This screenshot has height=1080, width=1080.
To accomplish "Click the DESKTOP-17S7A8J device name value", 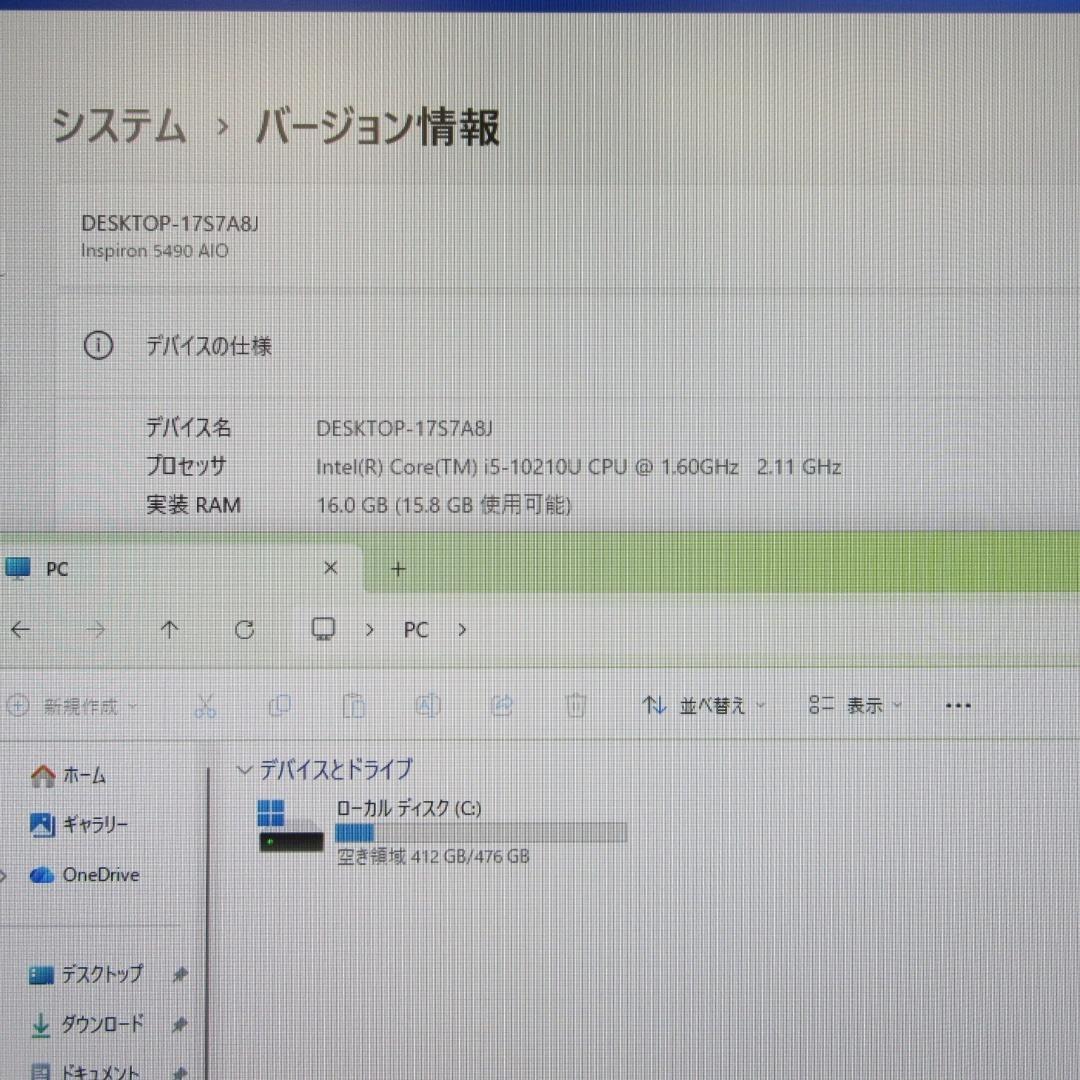I will (404, 428).
